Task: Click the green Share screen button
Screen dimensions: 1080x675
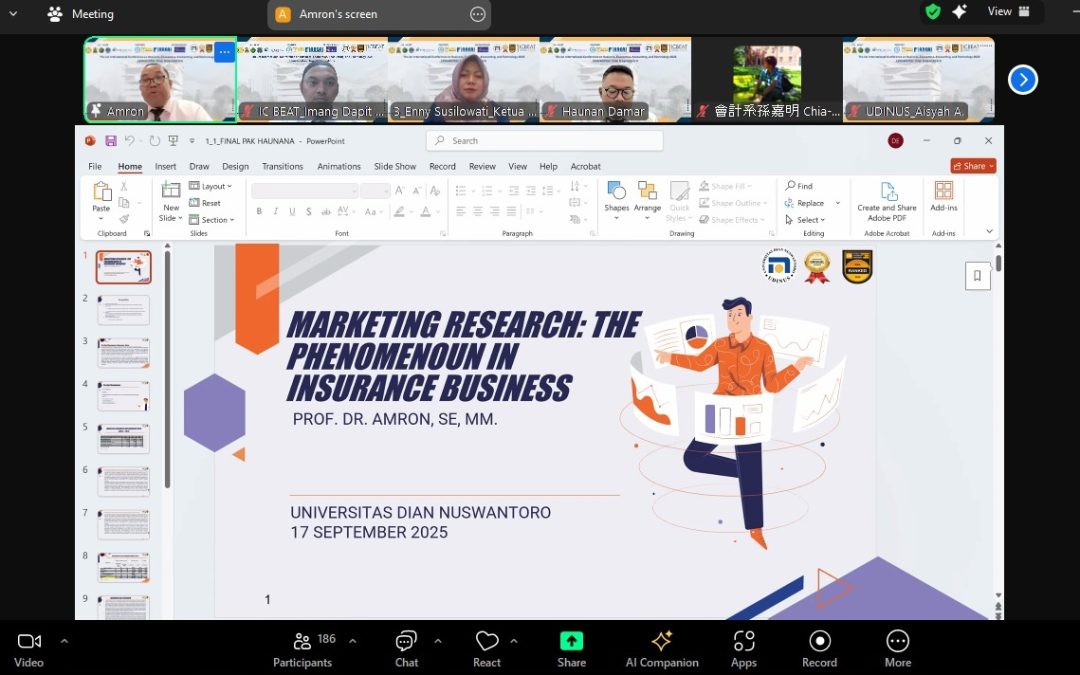Action: [571, 648]
